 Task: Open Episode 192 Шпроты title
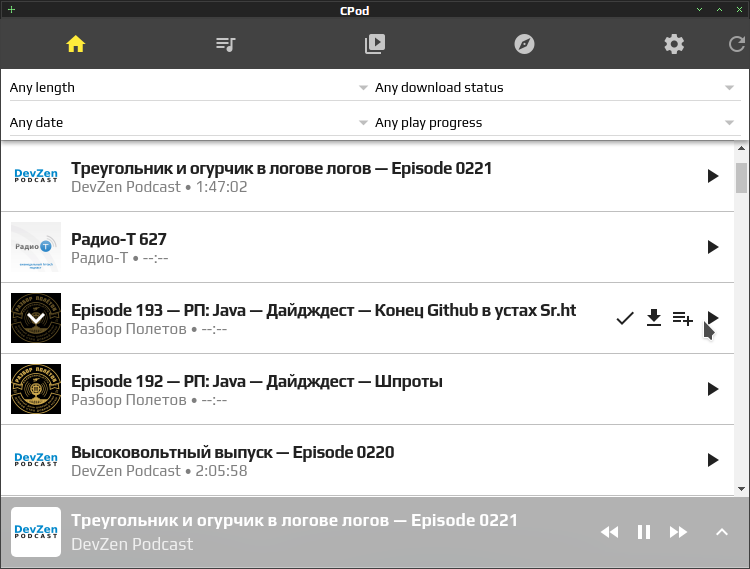[x=257, y=382]
